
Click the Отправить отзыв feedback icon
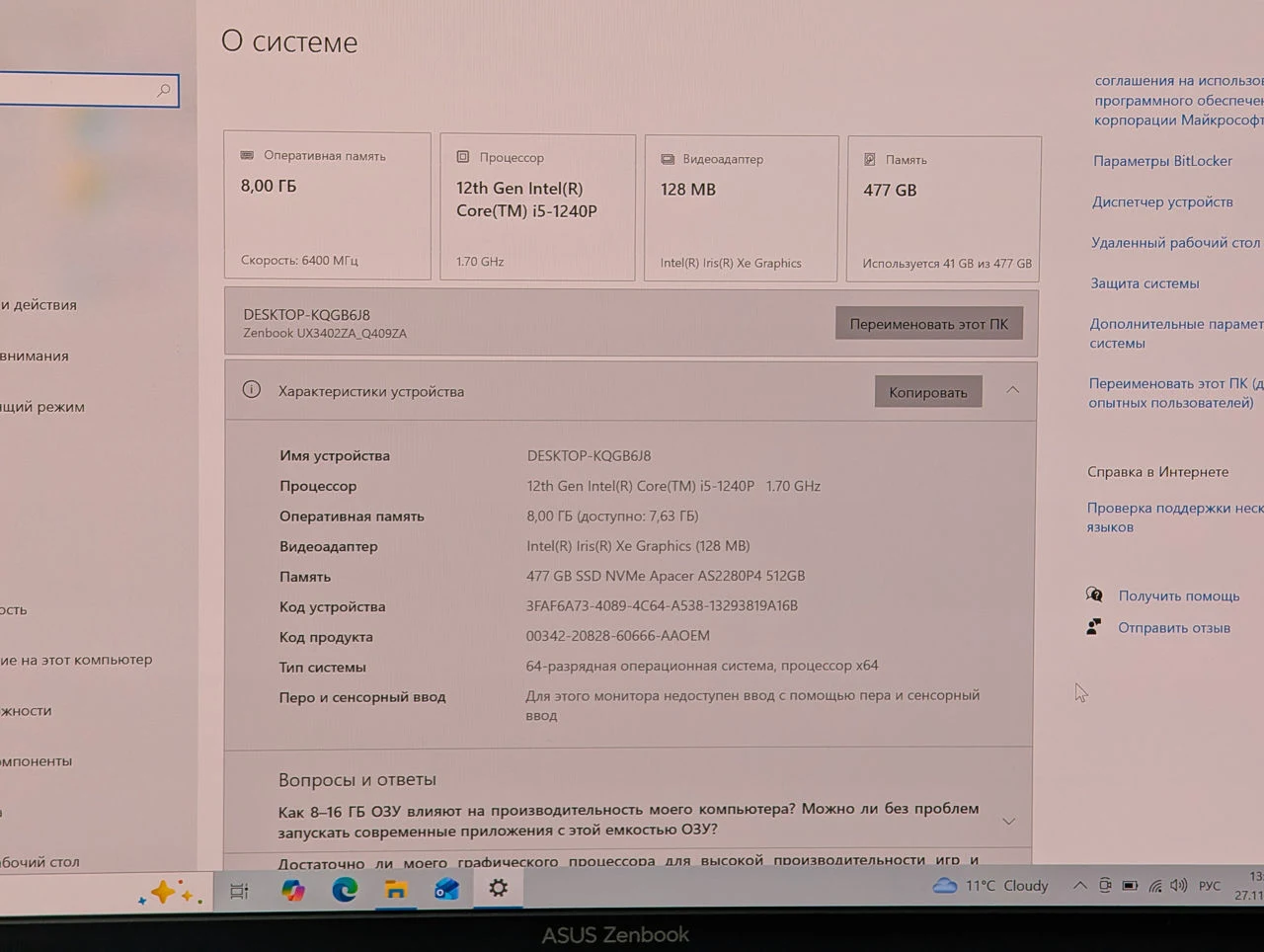point(1093,627)
